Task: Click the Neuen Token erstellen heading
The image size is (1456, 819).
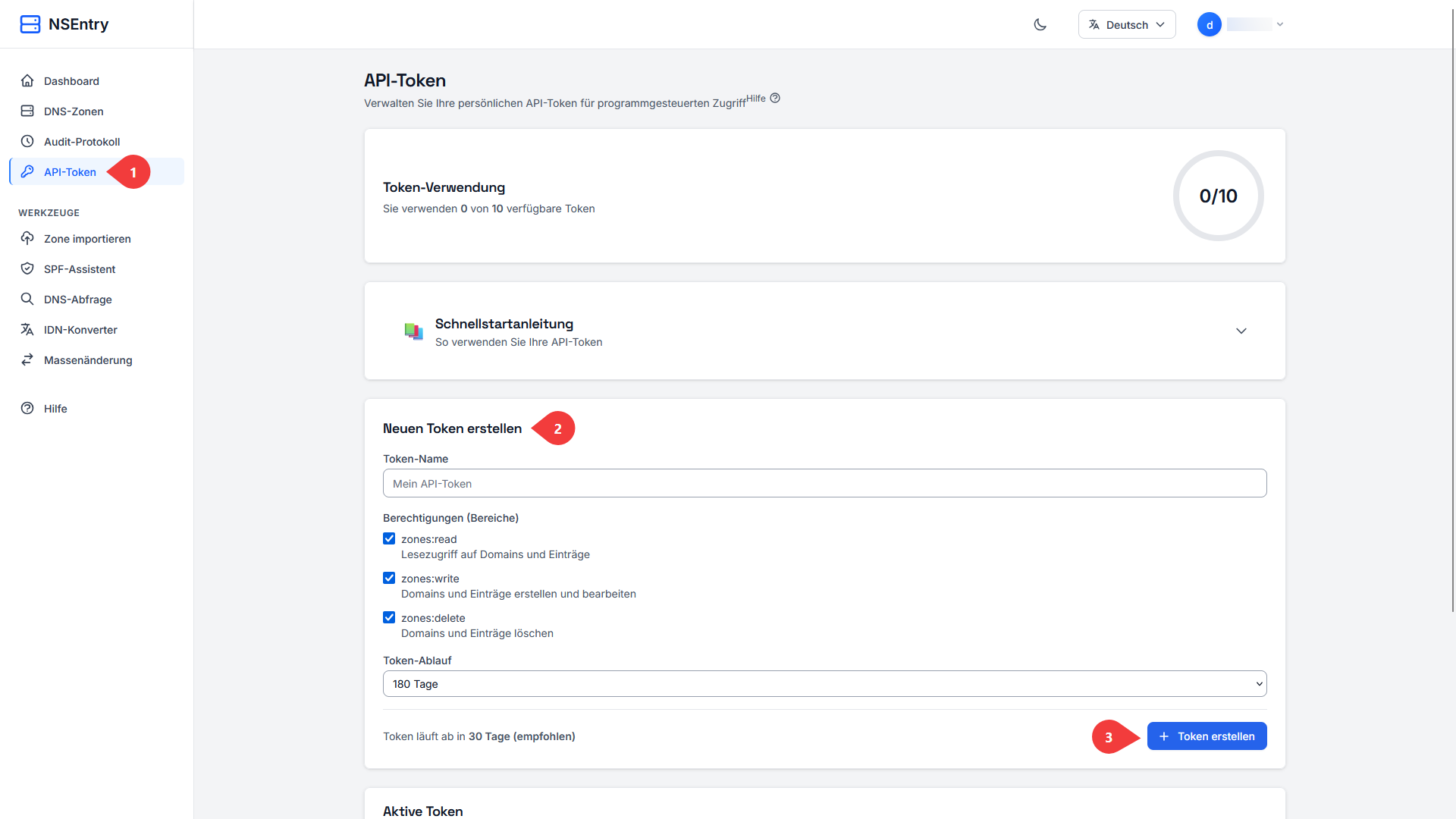Action: click(x=452, y=428)
